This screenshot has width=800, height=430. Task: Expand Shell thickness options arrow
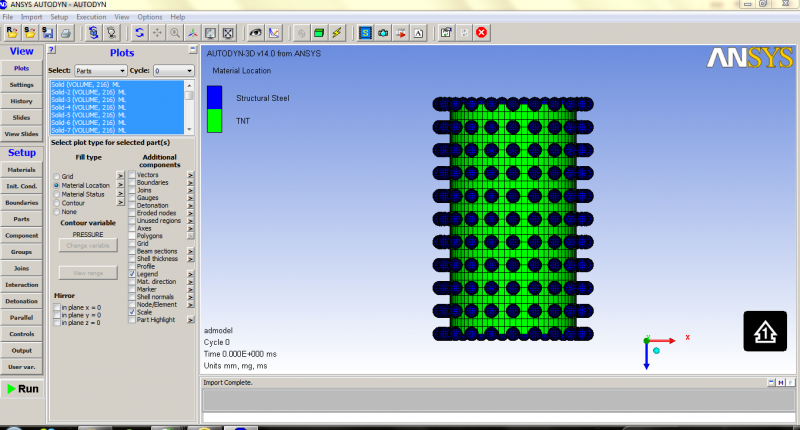(190, 259)
